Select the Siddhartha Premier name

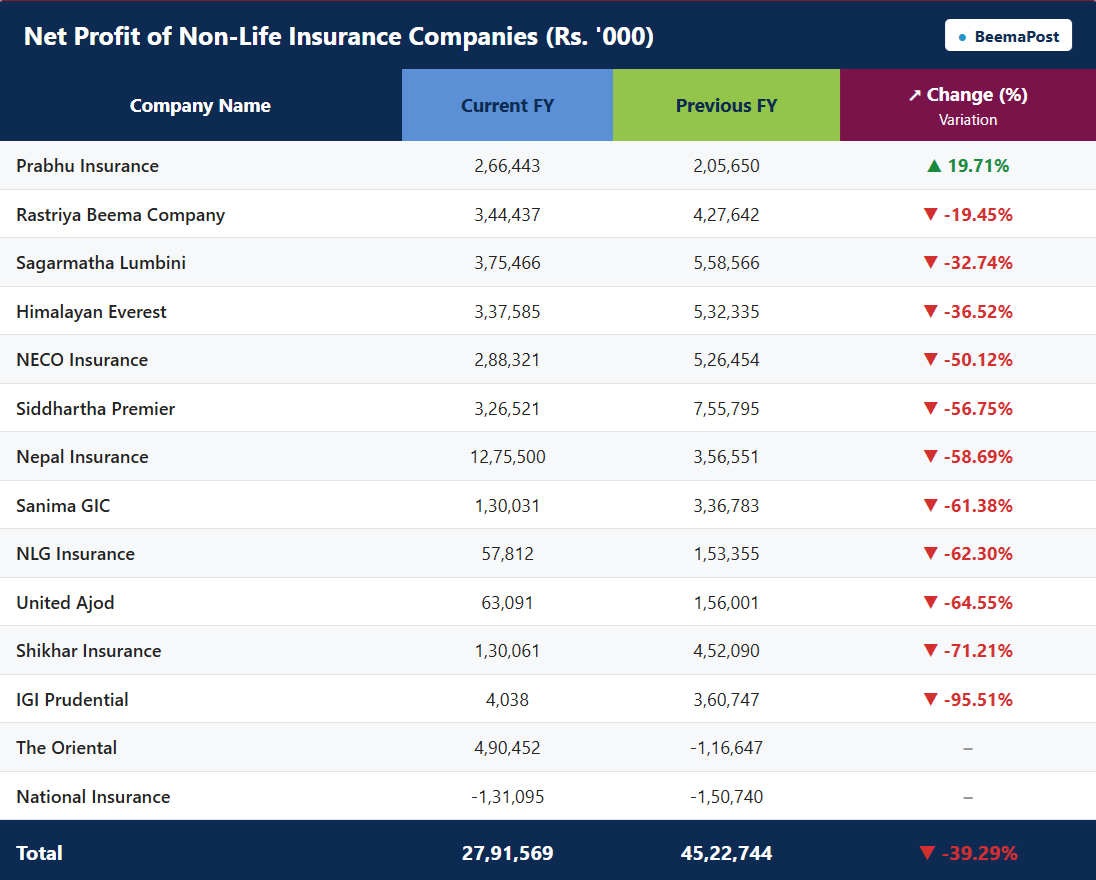pos(95,409)
